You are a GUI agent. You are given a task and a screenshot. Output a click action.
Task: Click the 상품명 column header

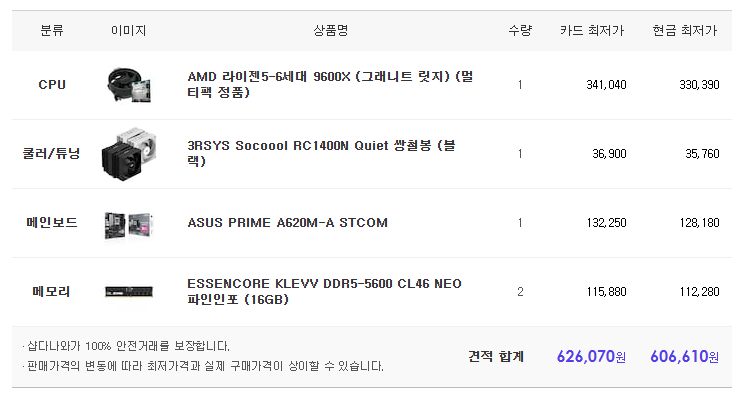[331, 31]
